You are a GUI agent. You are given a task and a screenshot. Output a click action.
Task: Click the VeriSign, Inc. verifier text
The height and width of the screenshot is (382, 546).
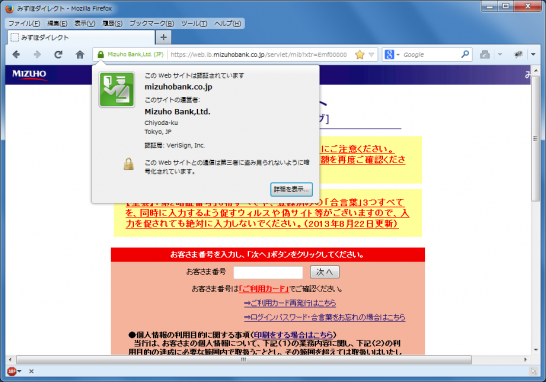click(186, 146)
